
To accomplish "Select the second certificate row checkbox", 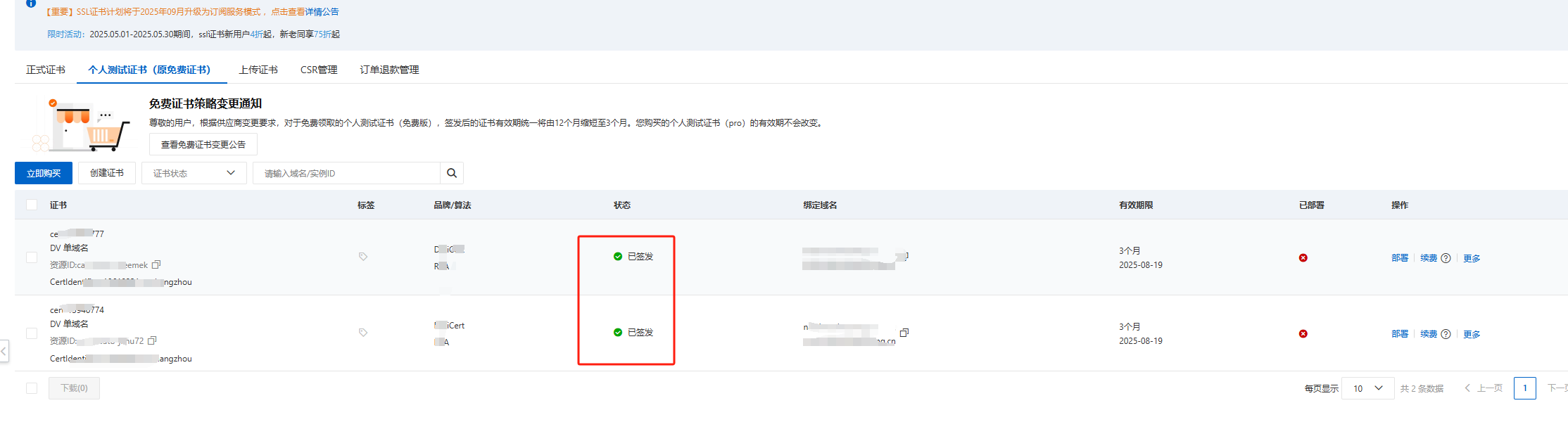I will 32,333.
